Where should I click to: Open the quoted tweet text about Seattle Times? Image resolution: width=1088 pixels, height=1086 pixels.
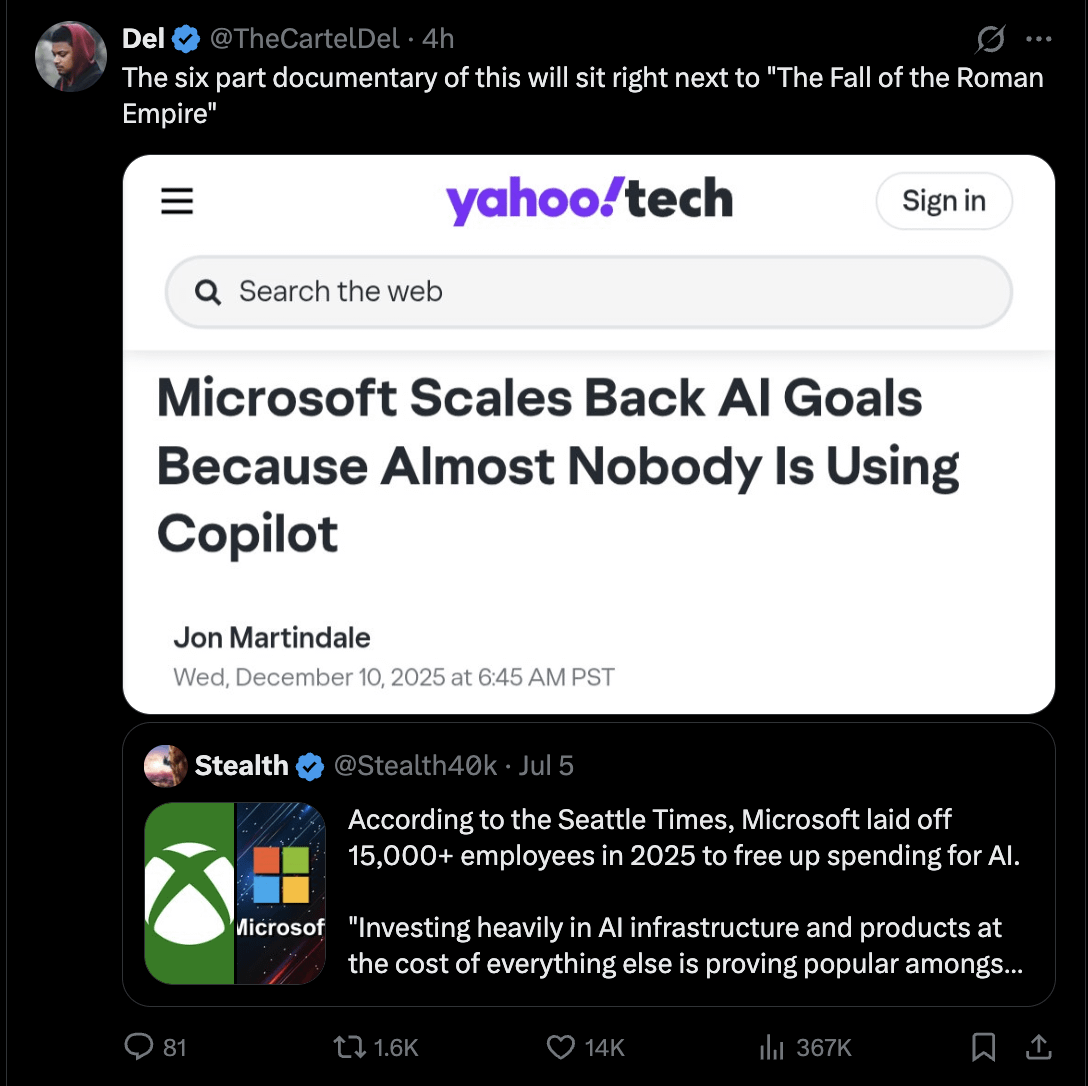coord(684,892)
